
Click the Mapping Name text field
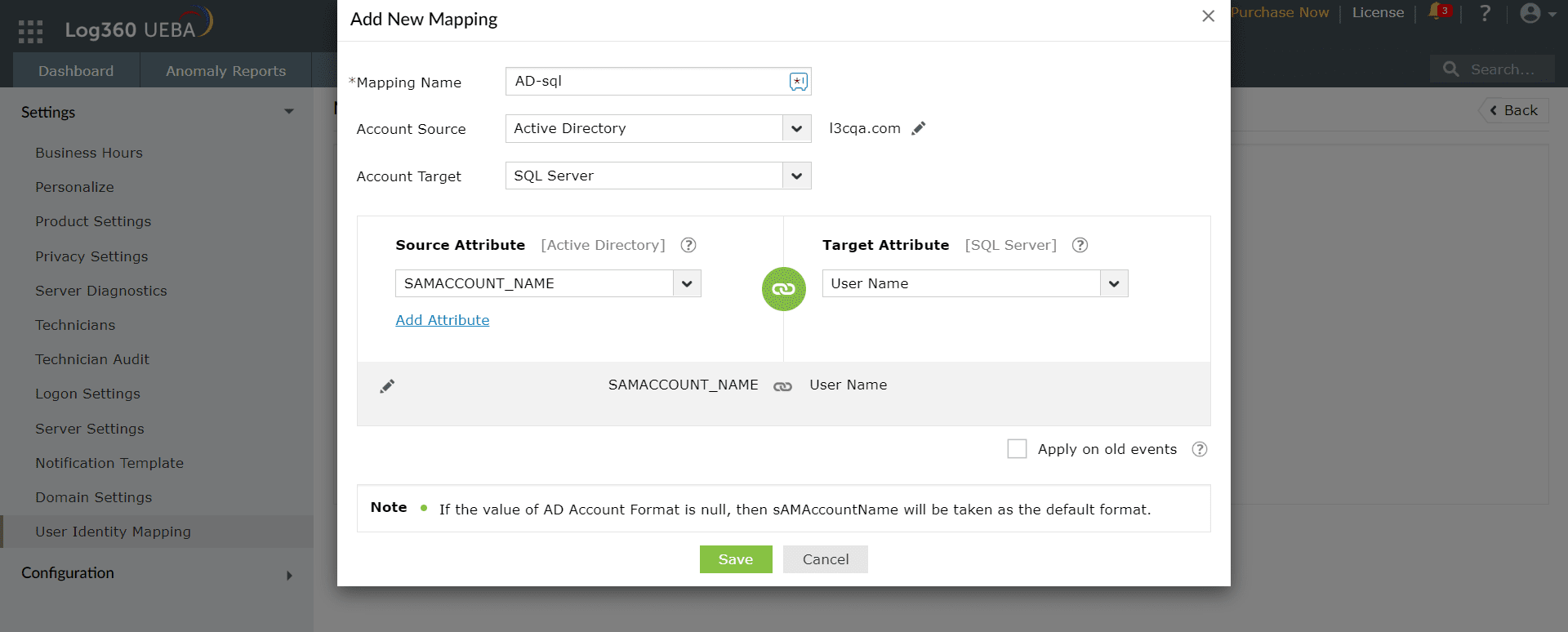[x=645, y=82]
